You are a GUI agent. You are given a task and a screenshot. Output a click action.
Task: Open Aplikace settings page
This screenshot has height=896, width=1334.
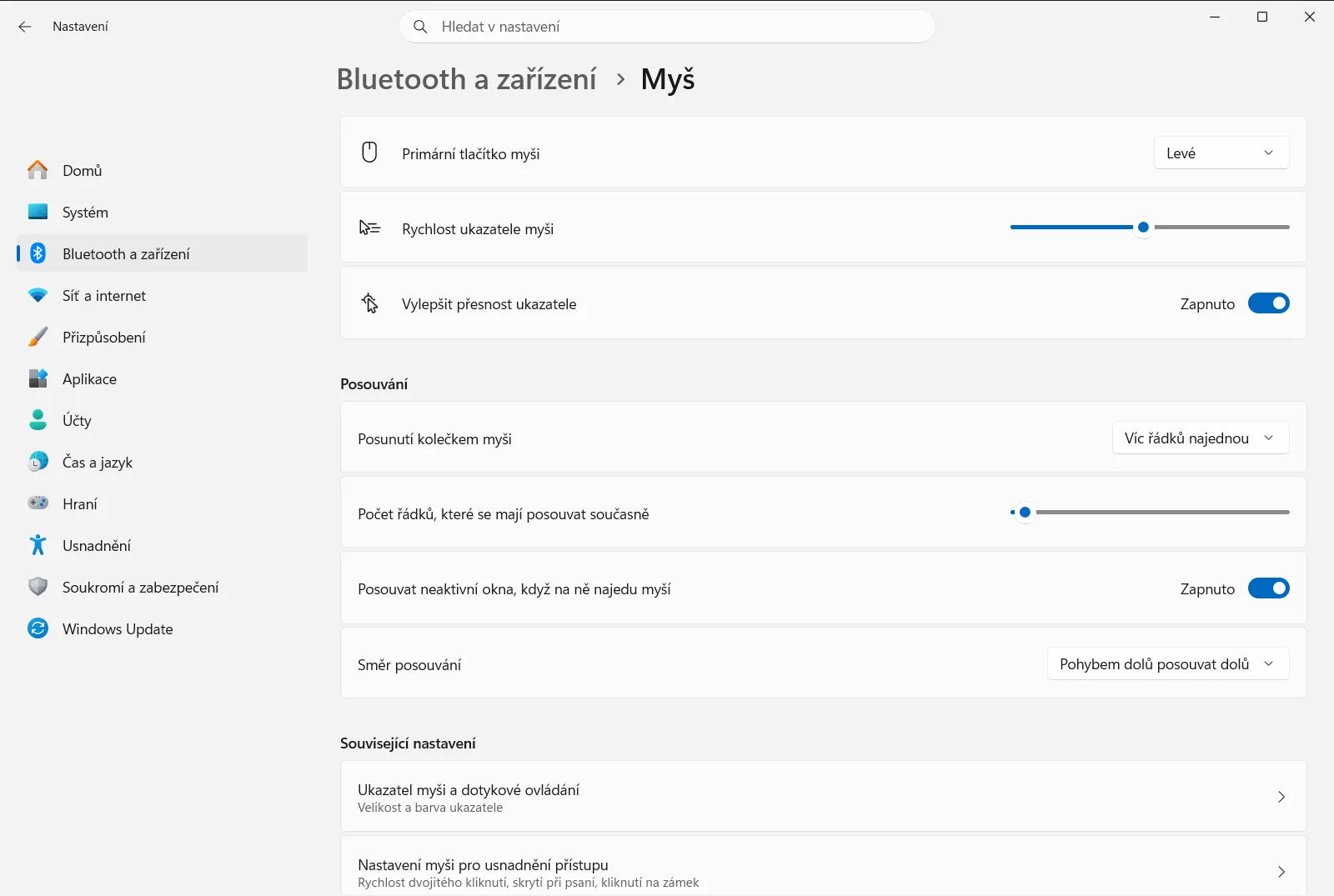[162, 378]
